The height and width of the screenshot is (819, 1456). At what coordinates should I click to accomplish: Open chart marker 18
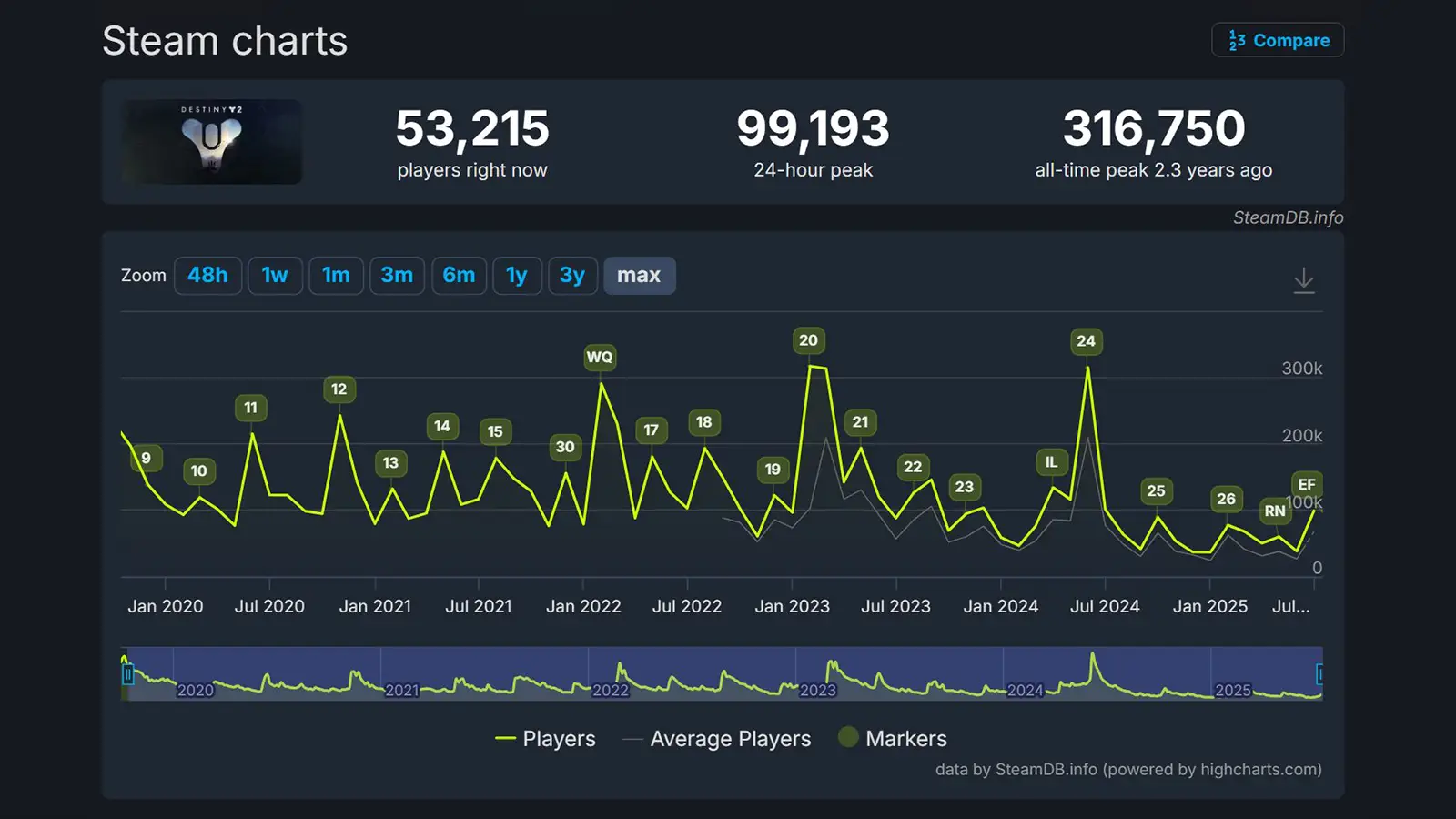(704, 422)
